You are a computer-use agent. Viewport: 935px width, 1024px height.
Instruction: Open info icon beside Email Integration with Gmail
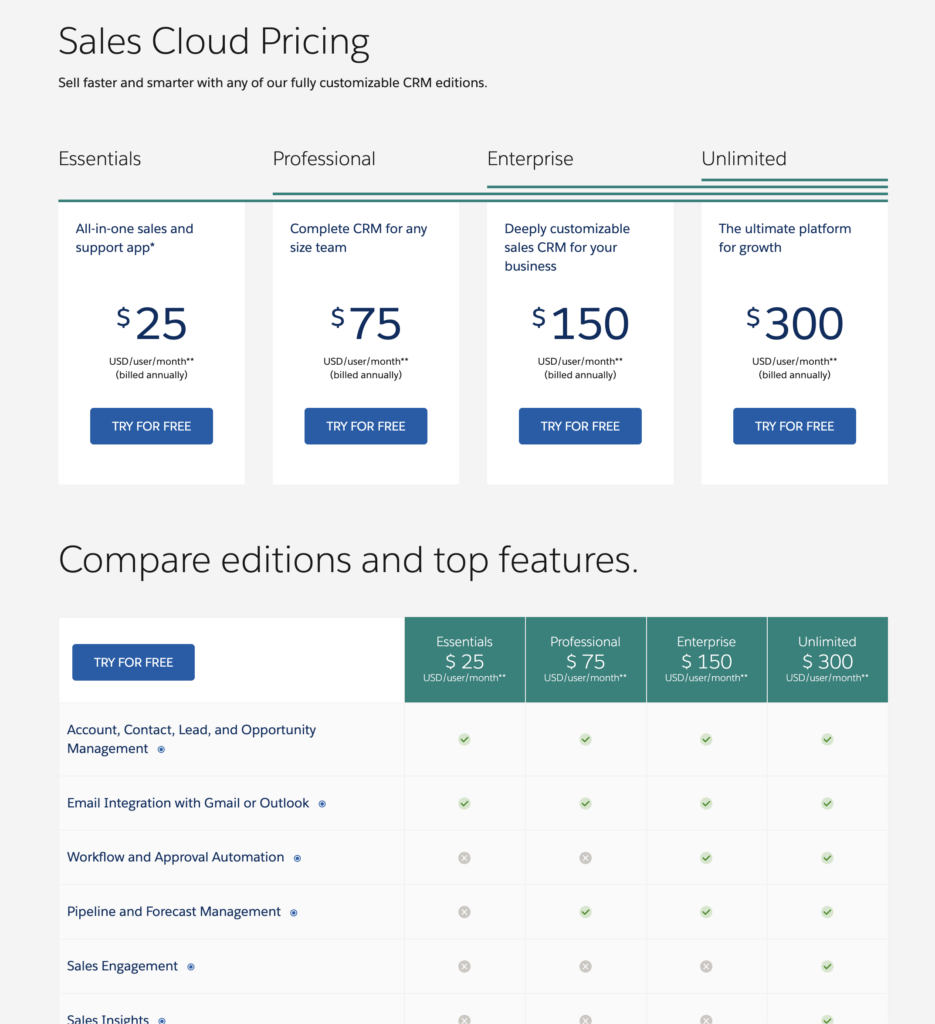tap(322, 804)
